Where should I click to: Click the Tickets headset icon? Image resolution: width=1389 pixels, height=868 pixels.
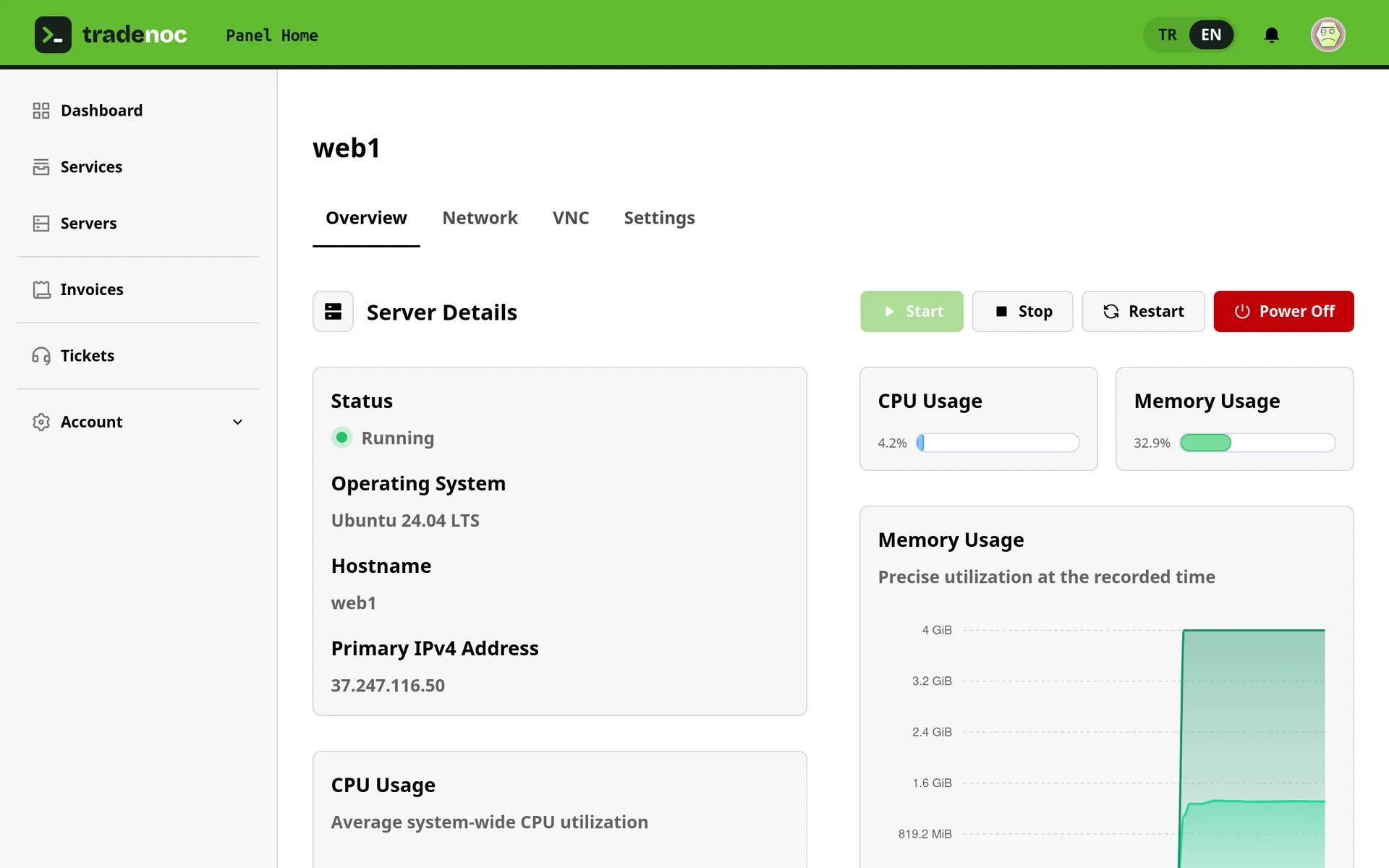(x=41, y=356)
